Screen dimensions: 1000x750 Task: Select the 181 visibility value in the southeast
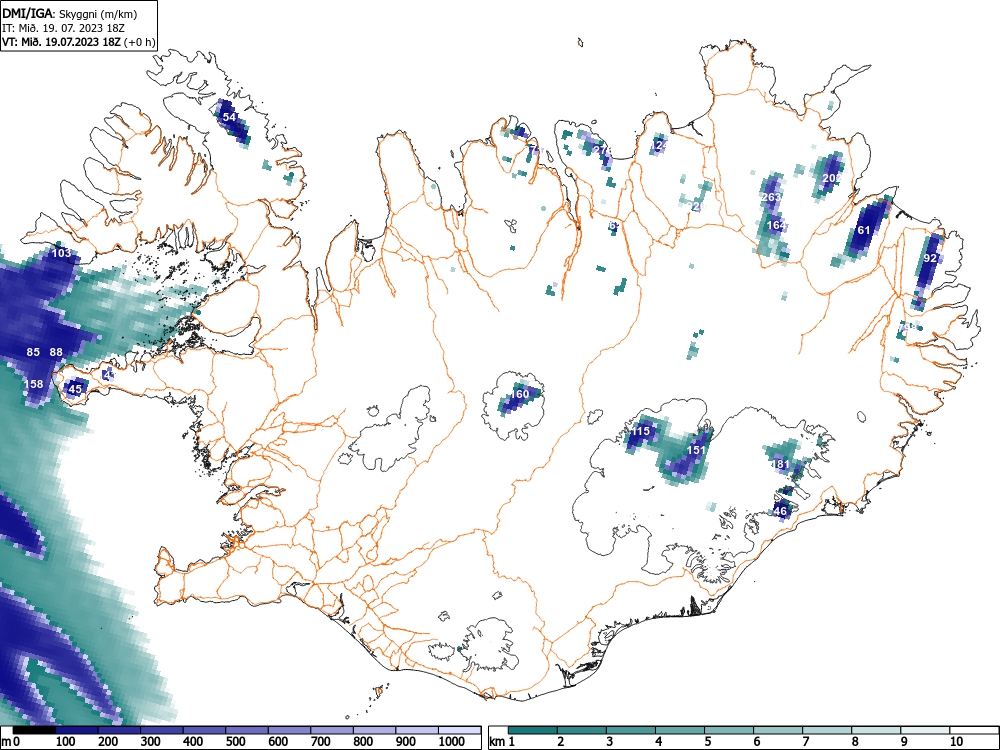tap(781, 464)
